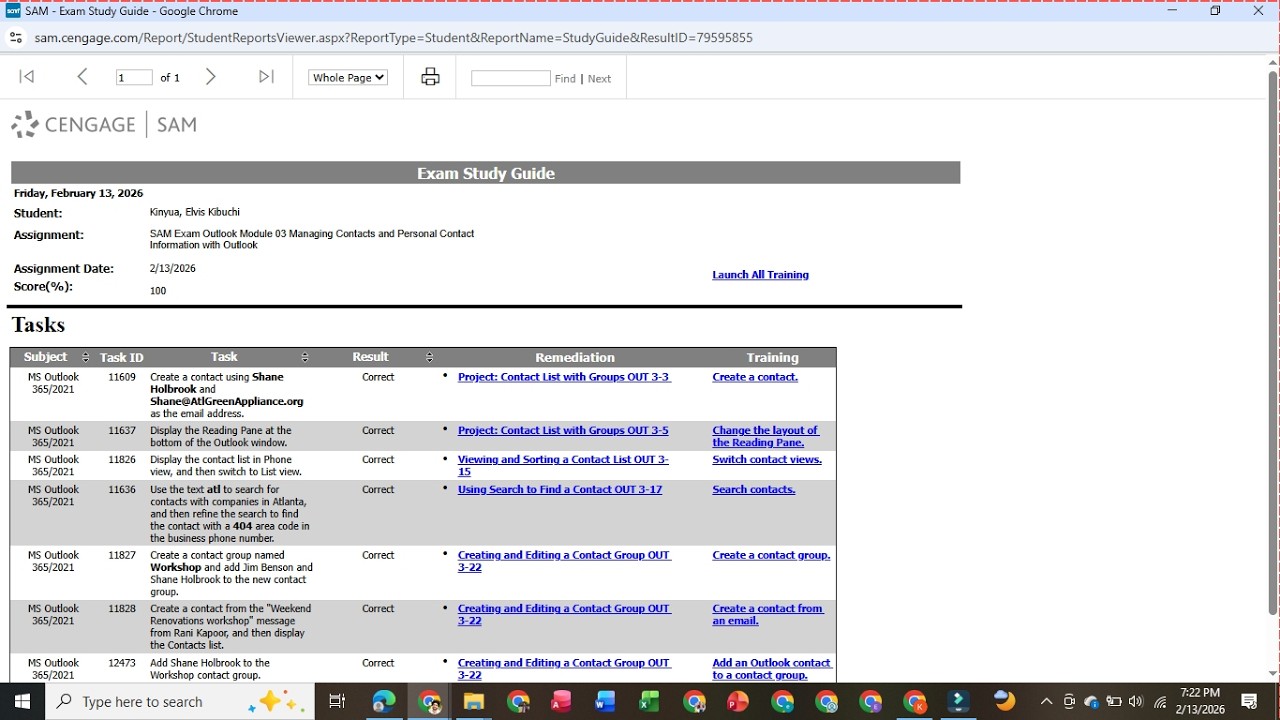This screenshot has height=720, width=1280.
Task: Click the Exam Study Guide title banner
Action: [486, 173]
